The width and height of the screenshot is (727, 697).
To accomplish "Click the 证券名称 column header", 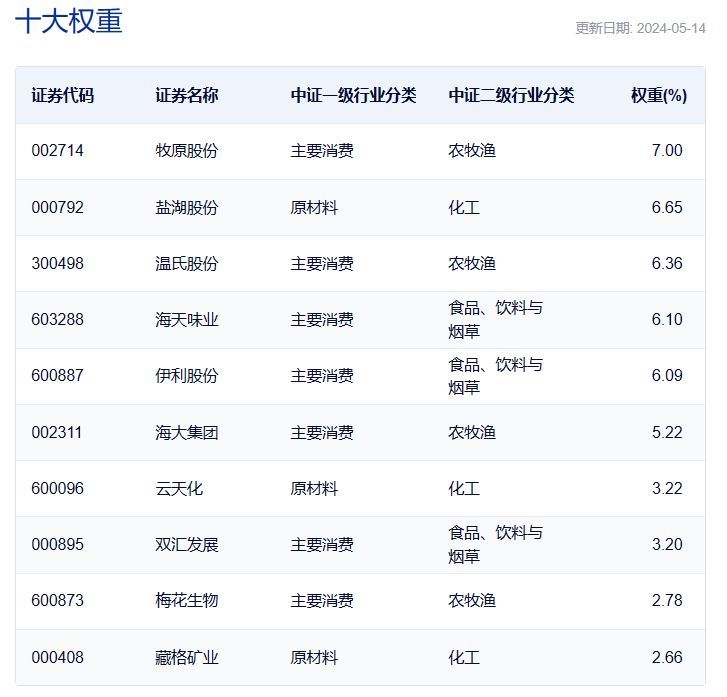I will tap(186, 95).
